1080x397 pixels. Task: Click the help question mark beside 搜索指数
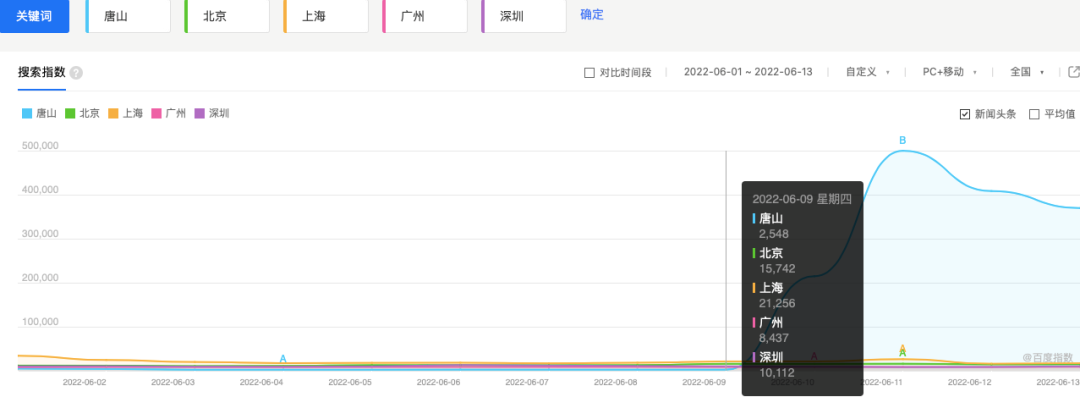pyautogui.click(x=76, y=73)
